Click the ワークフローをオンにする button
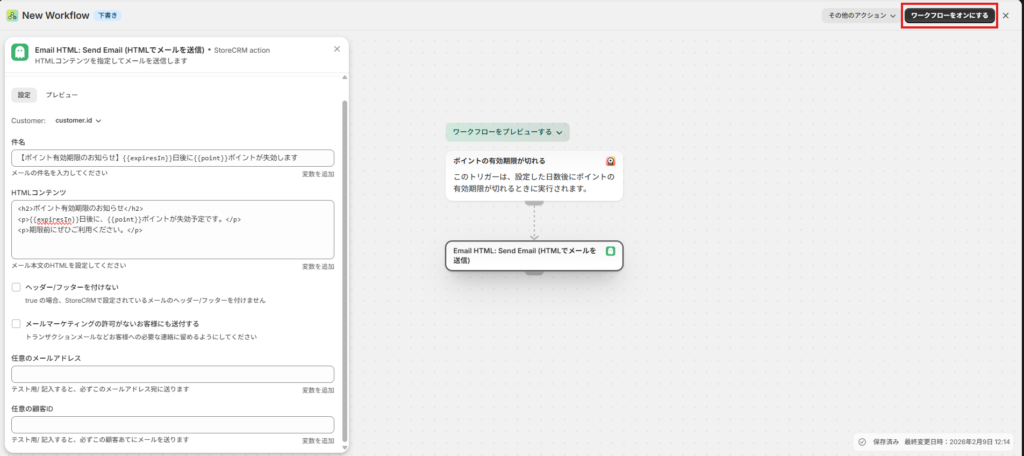The width and height of the screenshot is (1024, 456). [x=949, y=16]
